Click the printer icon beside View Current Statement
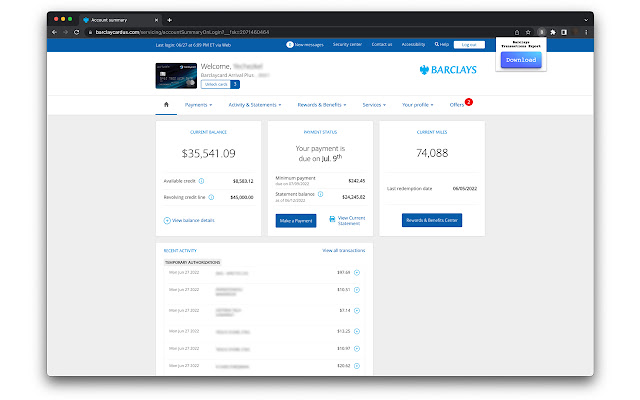This screenshot has width=640, height=400. [332, 219]
